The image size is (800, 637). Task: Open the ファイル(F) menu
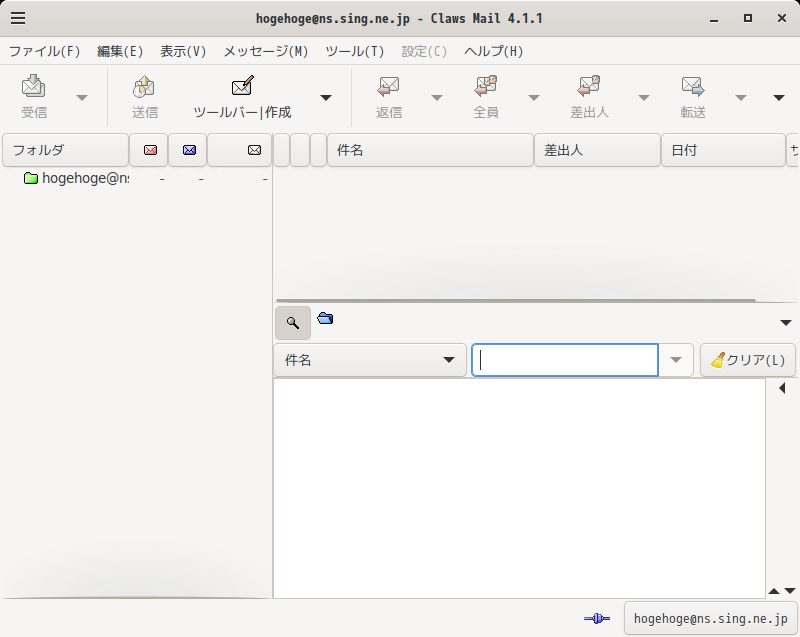[45, 52]
